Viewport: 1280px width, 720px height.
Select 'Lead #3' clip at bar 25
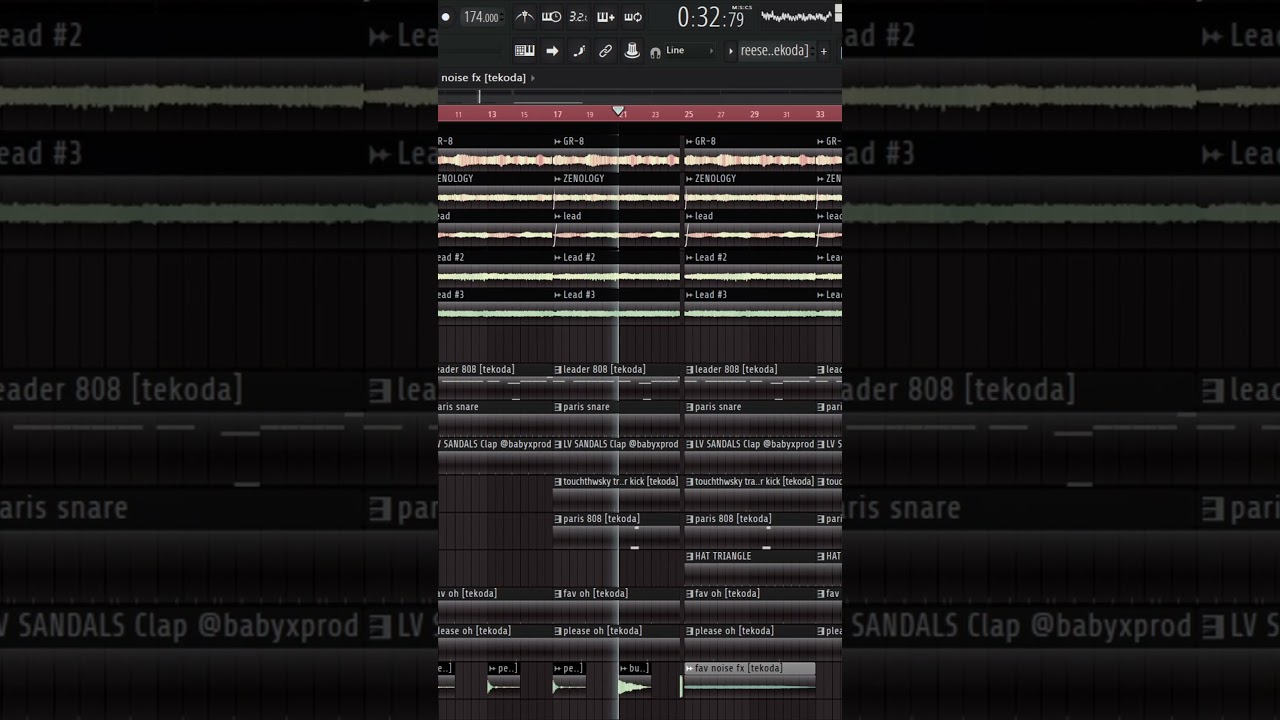[x=750, y=306]
